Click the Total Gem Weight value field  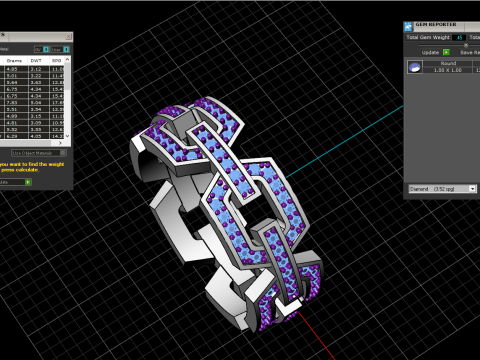click(459, 37)
